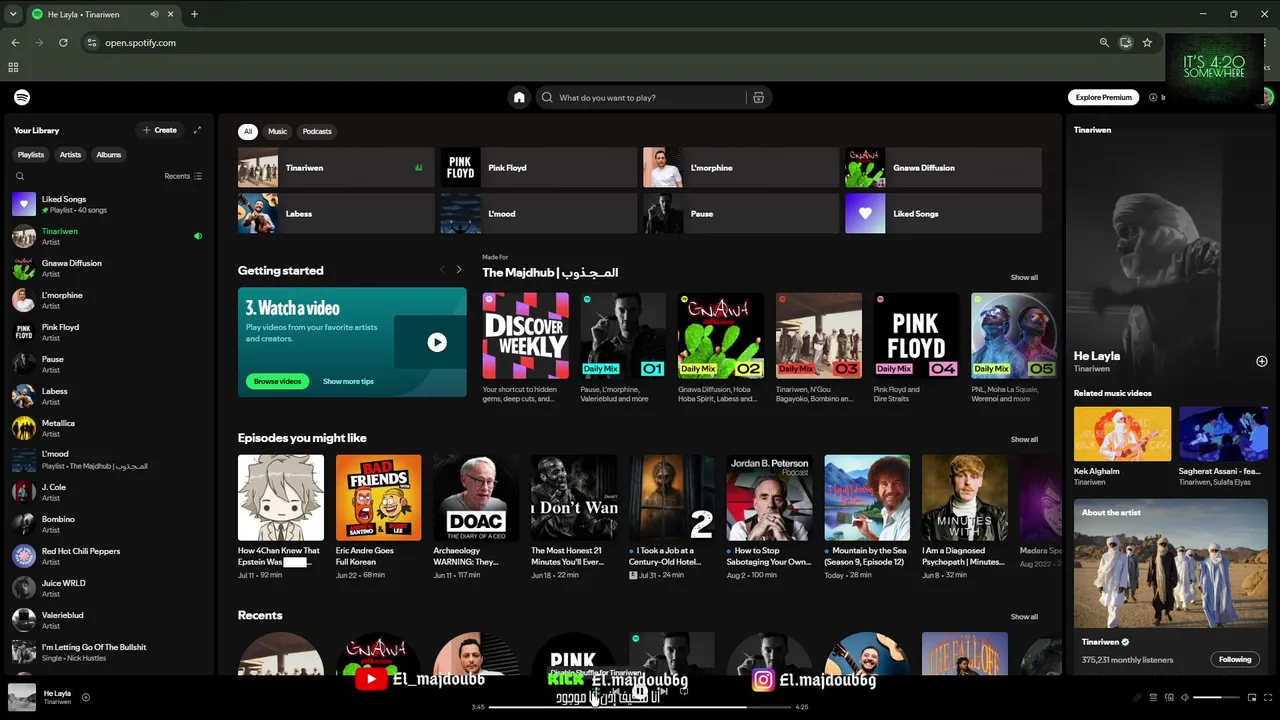Click the install app icon in the address bar
The image size is (1280, 720).
[x=1126, y=43]
